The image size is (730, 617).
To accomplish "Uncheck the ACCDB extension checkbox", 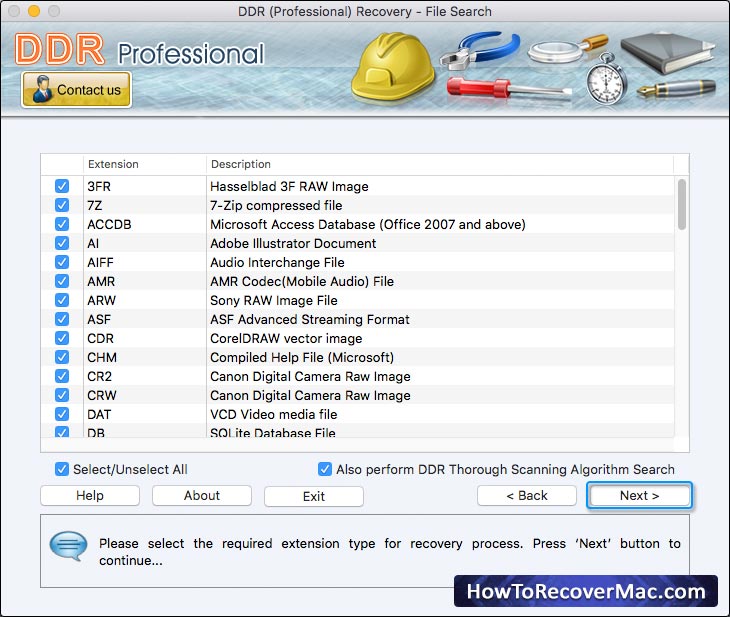I will pyautogui.click(x=62, y=224).
